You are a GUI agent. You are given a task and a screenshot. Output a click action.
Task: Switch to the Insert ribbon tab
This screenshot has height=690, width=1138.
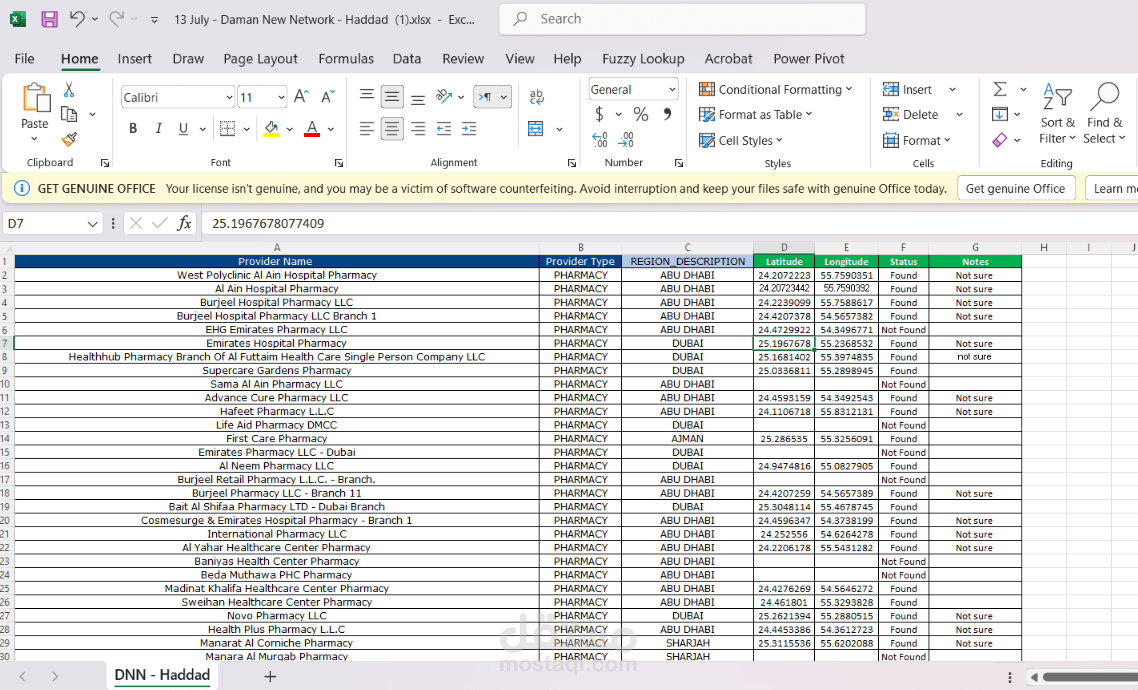coord(134,59)
